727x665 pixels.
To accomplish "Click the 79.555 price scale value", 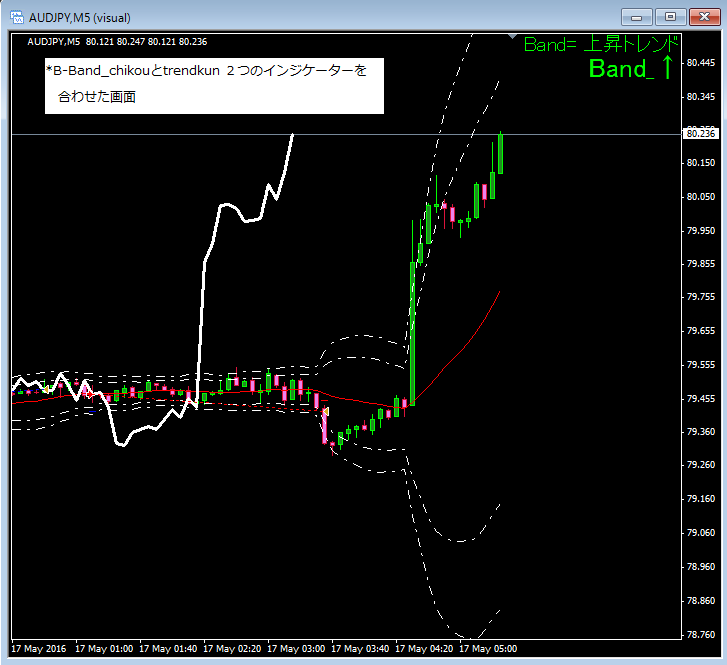I will click(701, 364).
